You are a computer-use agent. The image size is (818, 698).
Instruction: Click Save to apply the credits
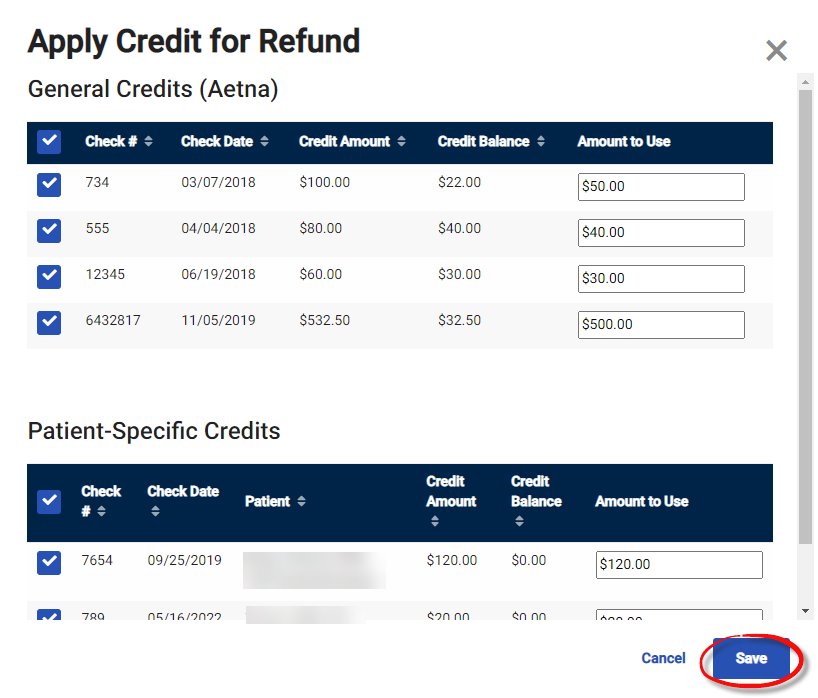pos(751,659)
